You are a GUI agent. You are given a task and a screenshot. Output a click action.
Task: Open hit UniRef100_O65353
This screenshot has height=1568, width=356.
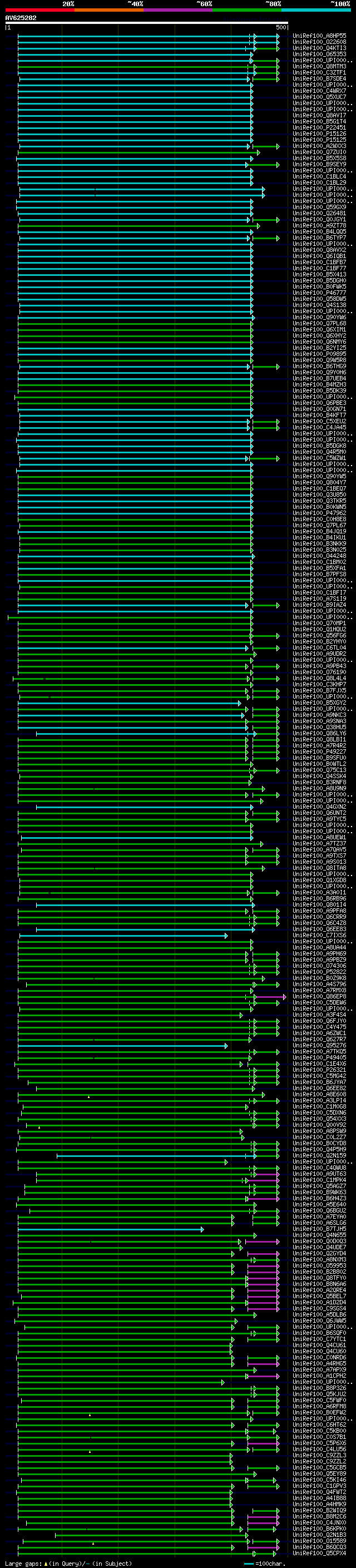319,54
